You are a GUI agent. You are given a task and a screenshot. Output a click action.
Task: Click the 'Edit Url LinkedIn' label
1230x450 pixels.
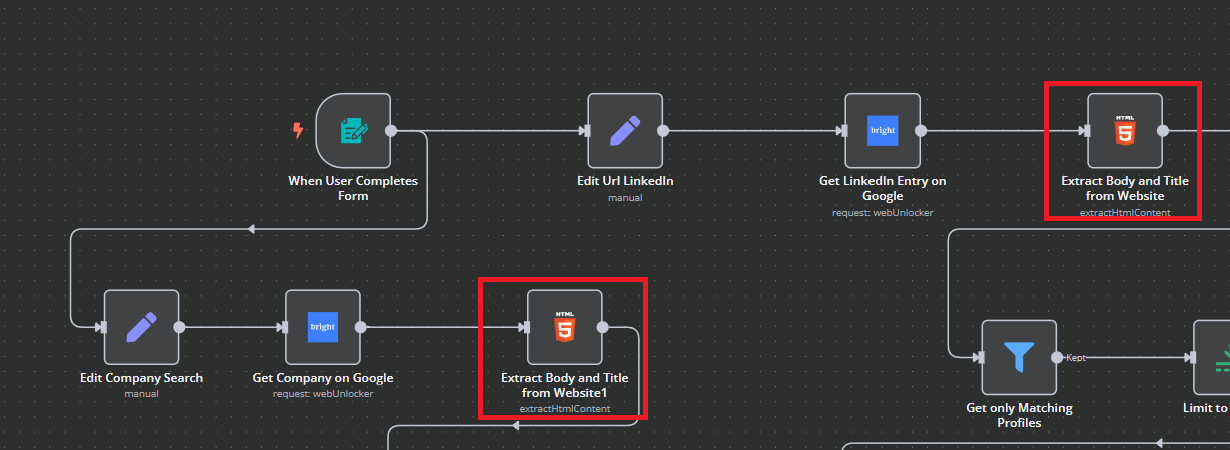pyautogui.click(x=625, y=181)
